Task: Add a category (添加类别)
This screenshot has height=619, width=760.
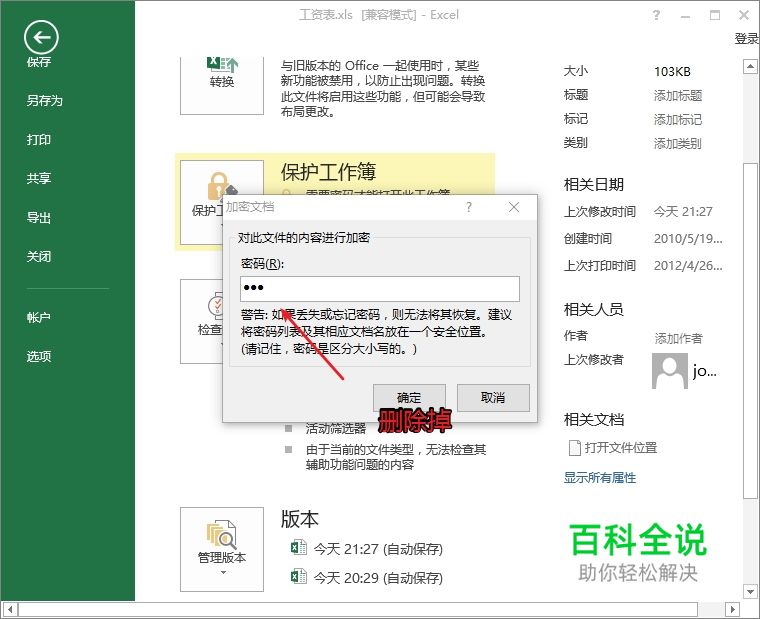Action: point(678,143)
